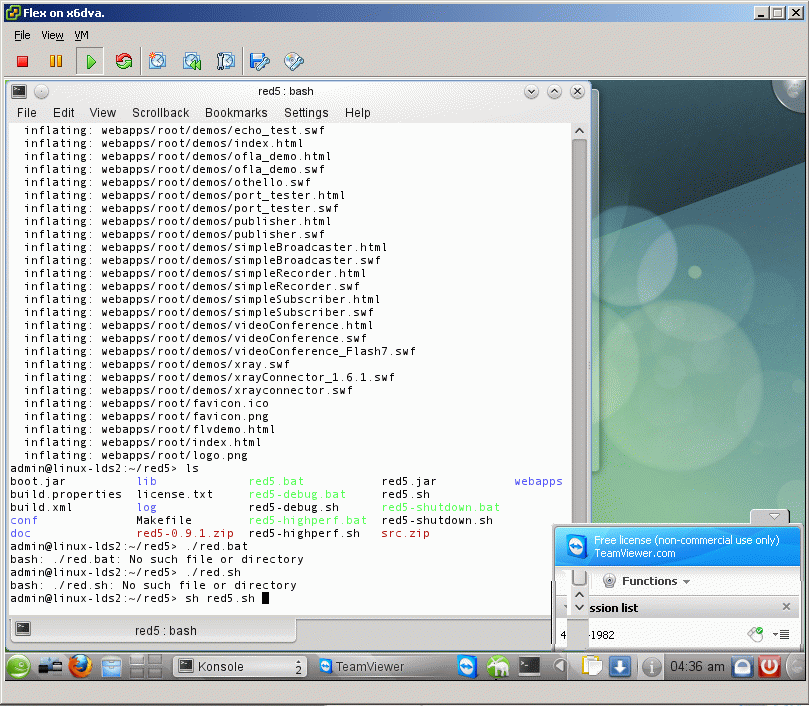The height and width of the screenshot is (706, 809).
Task: Click webapps directory name in listing
Action: pos(538,482)
